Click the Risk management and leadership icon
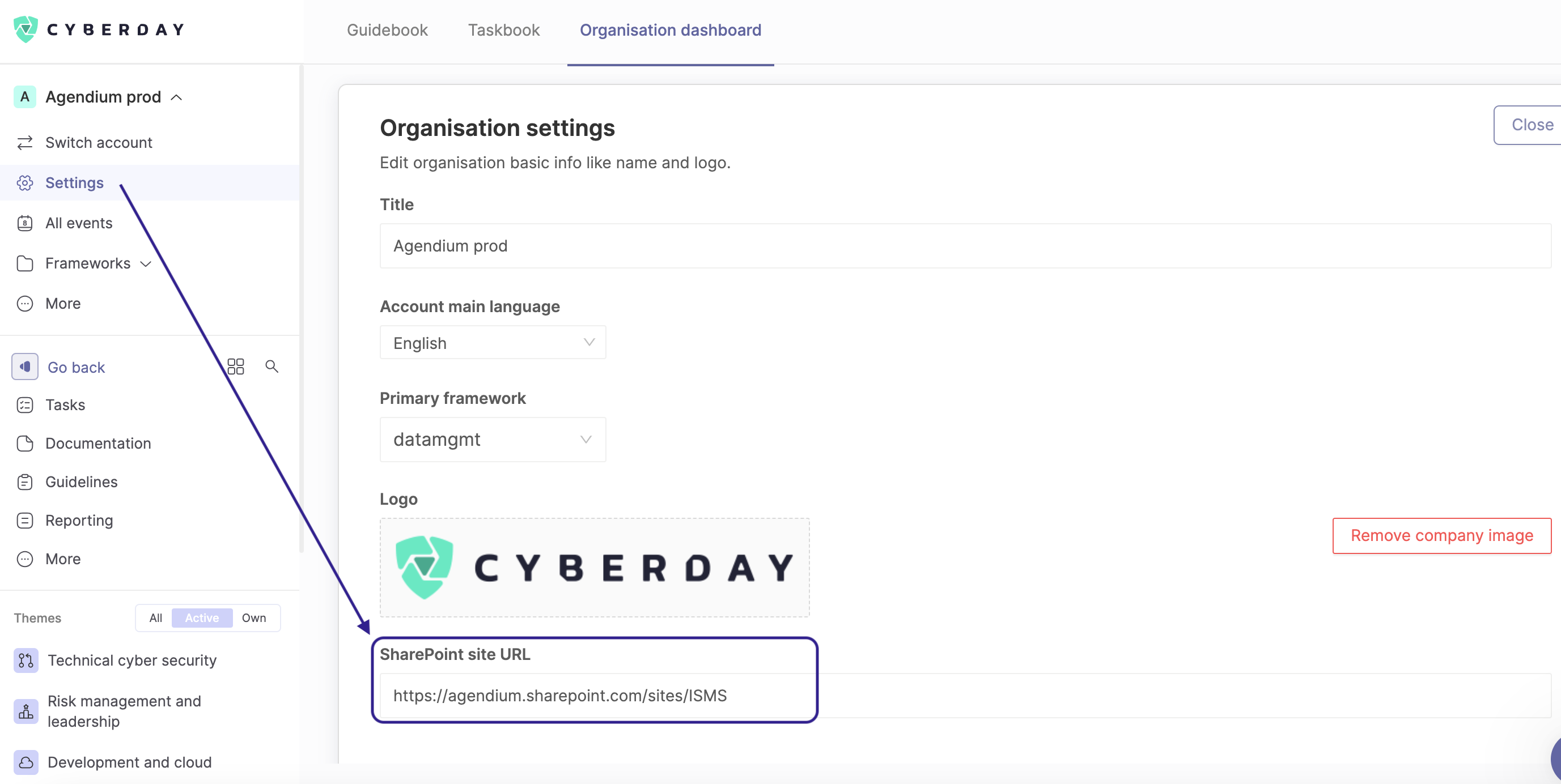1561x784 pixels. point(26,711)
